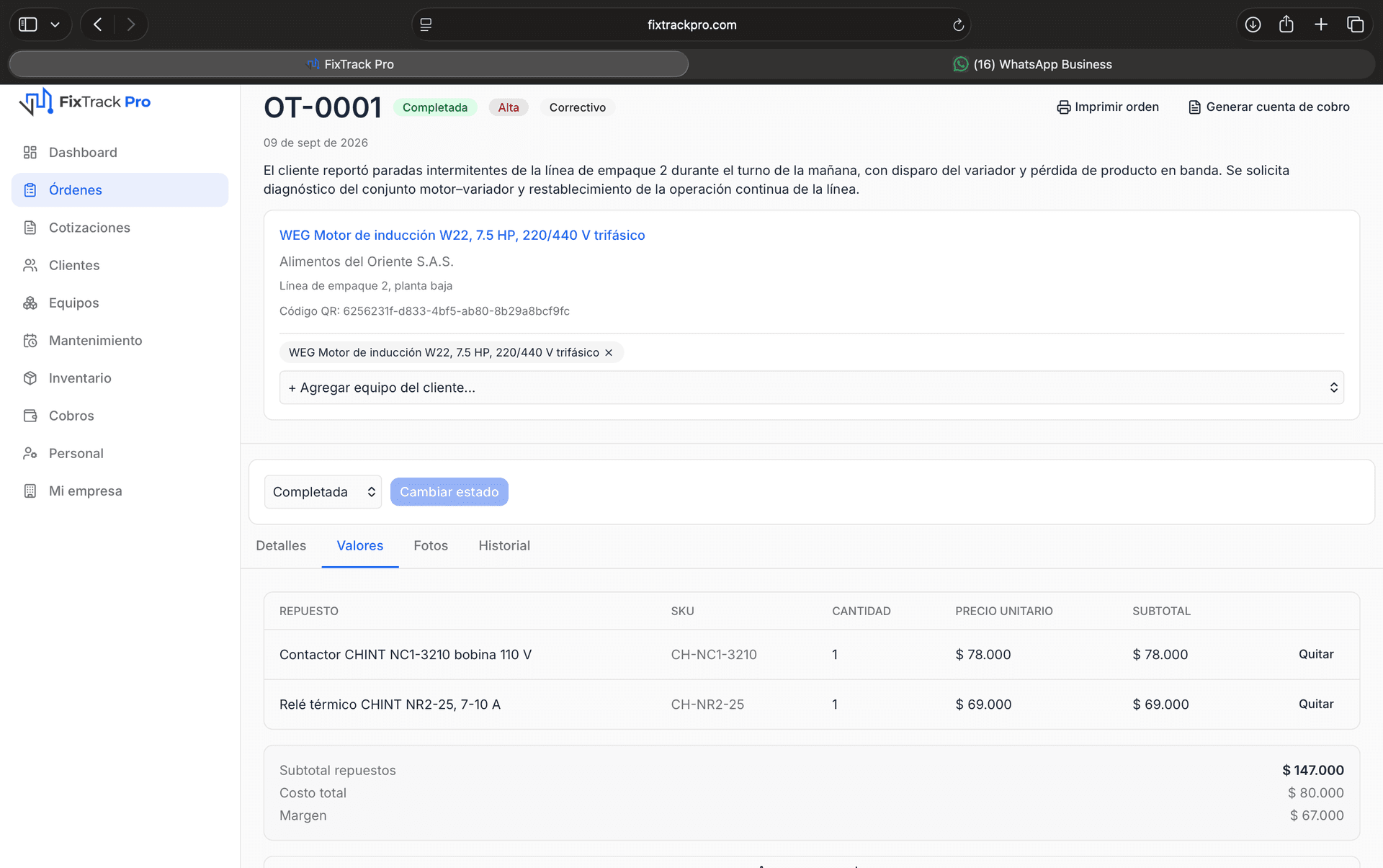
Task: Open the Historial tab
Action: pos(504,546)
